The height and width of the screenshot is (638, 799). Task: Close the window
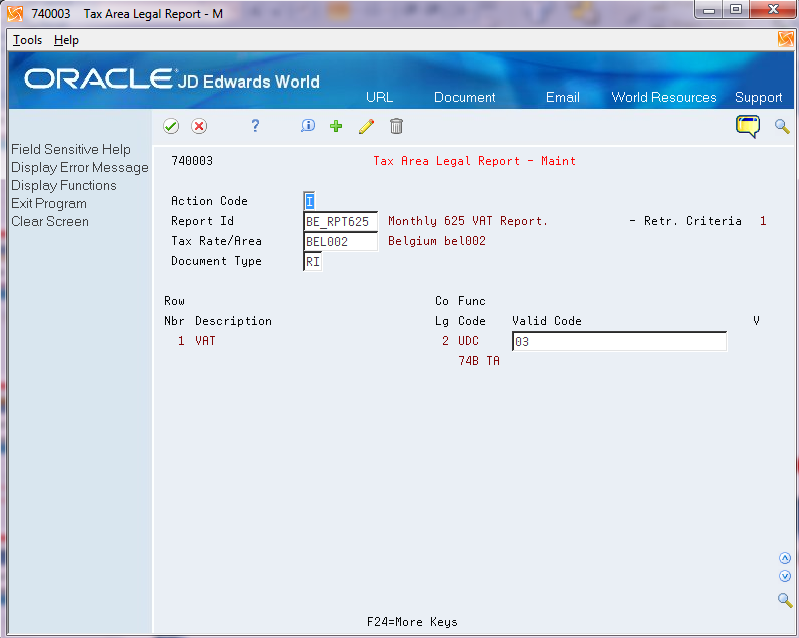click(x=773, y=9)
